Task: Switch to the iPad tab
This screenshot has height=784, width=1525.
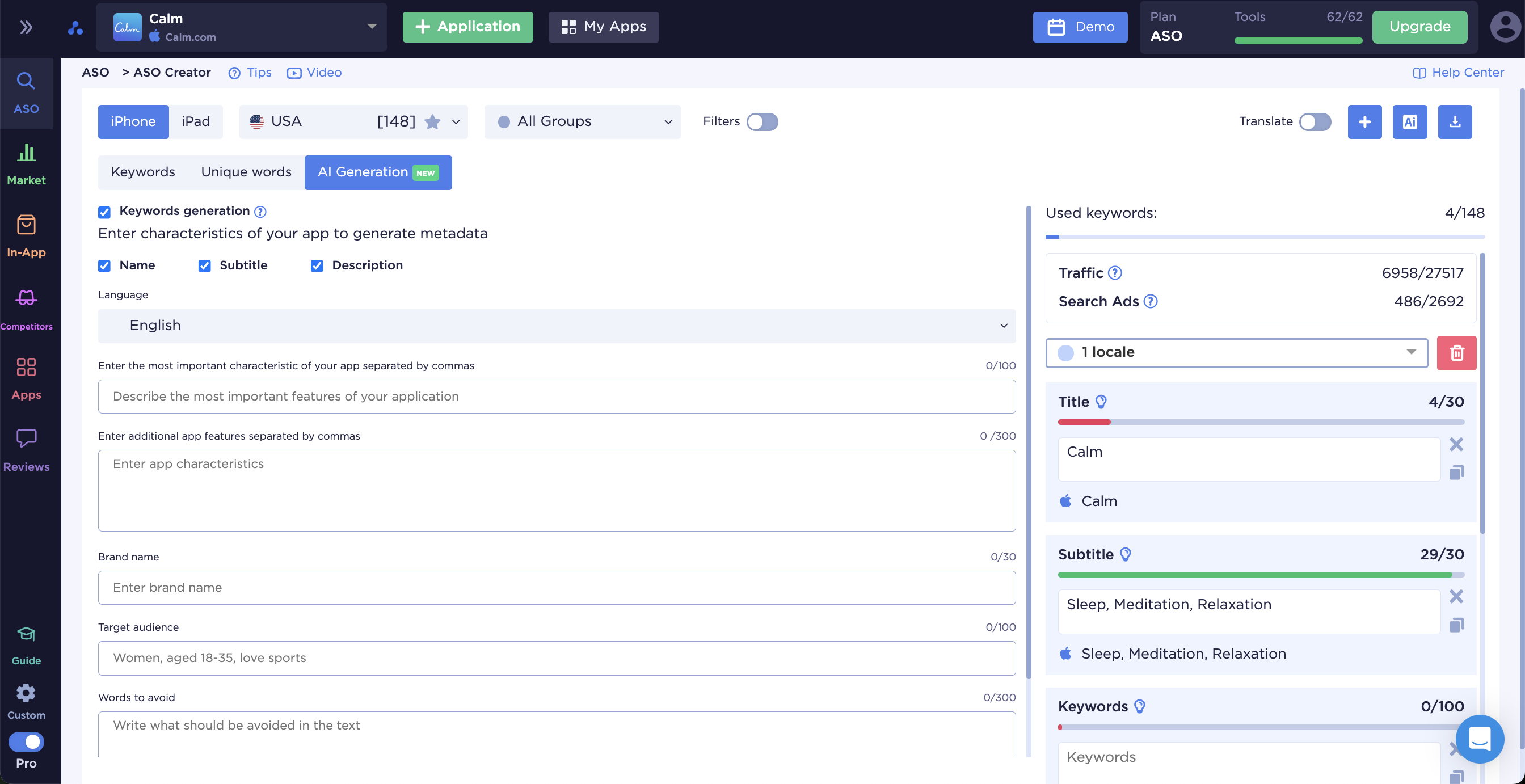Action: [x=196, y=122]
